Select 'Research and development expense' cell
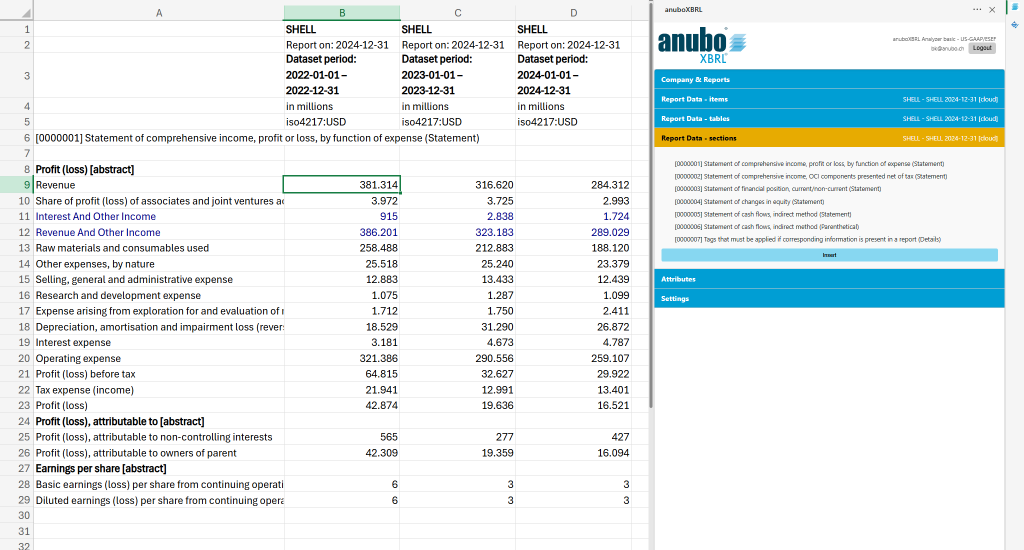 point(159,295)
